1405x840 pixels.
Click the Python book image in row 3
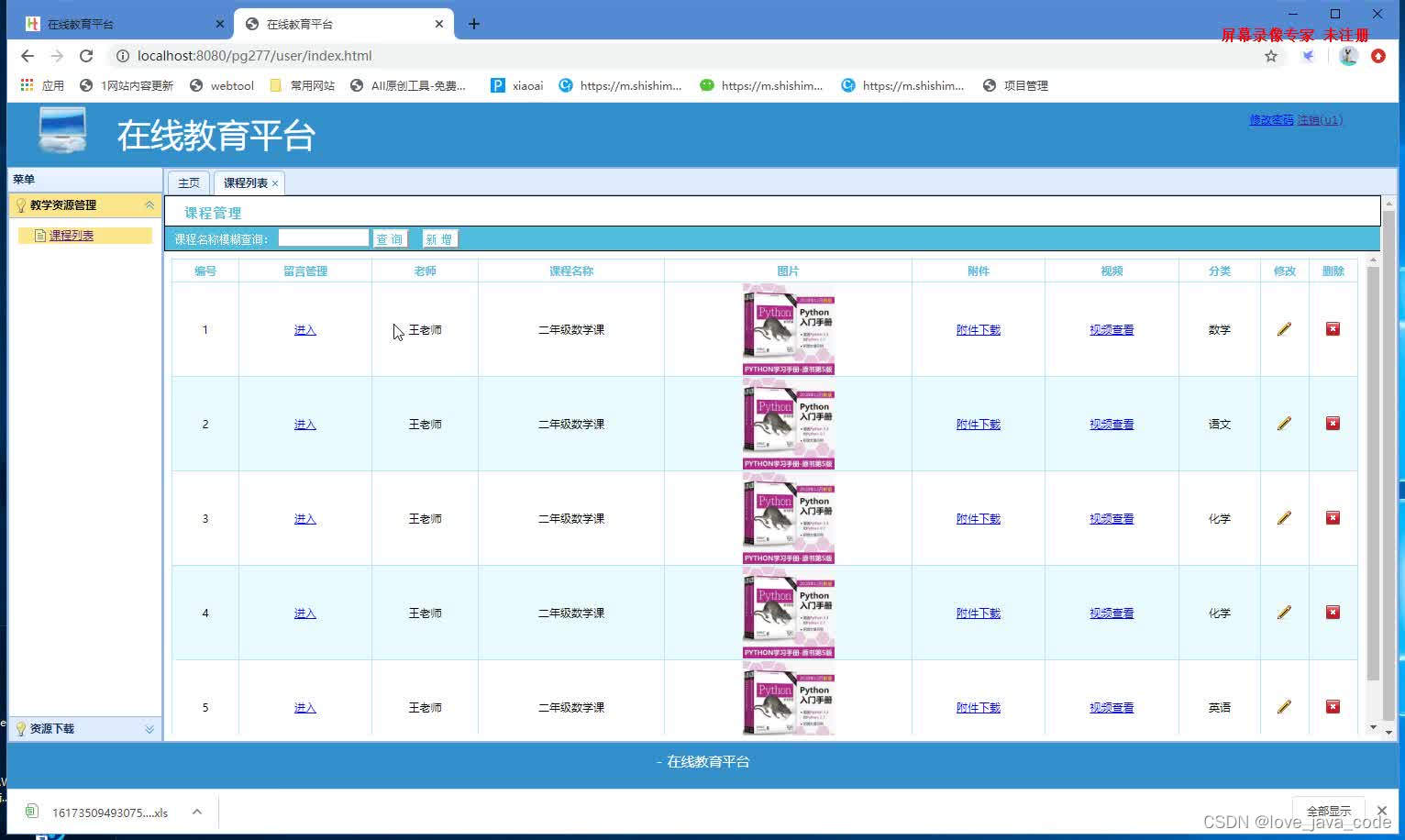tap(789, 518)
